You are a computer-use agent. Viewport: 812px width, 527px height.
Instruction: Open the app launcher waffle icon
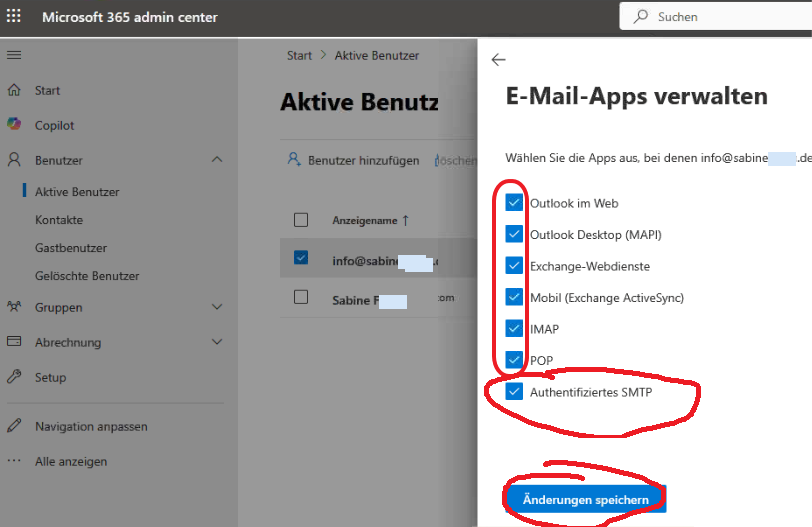tap(13, 16)
